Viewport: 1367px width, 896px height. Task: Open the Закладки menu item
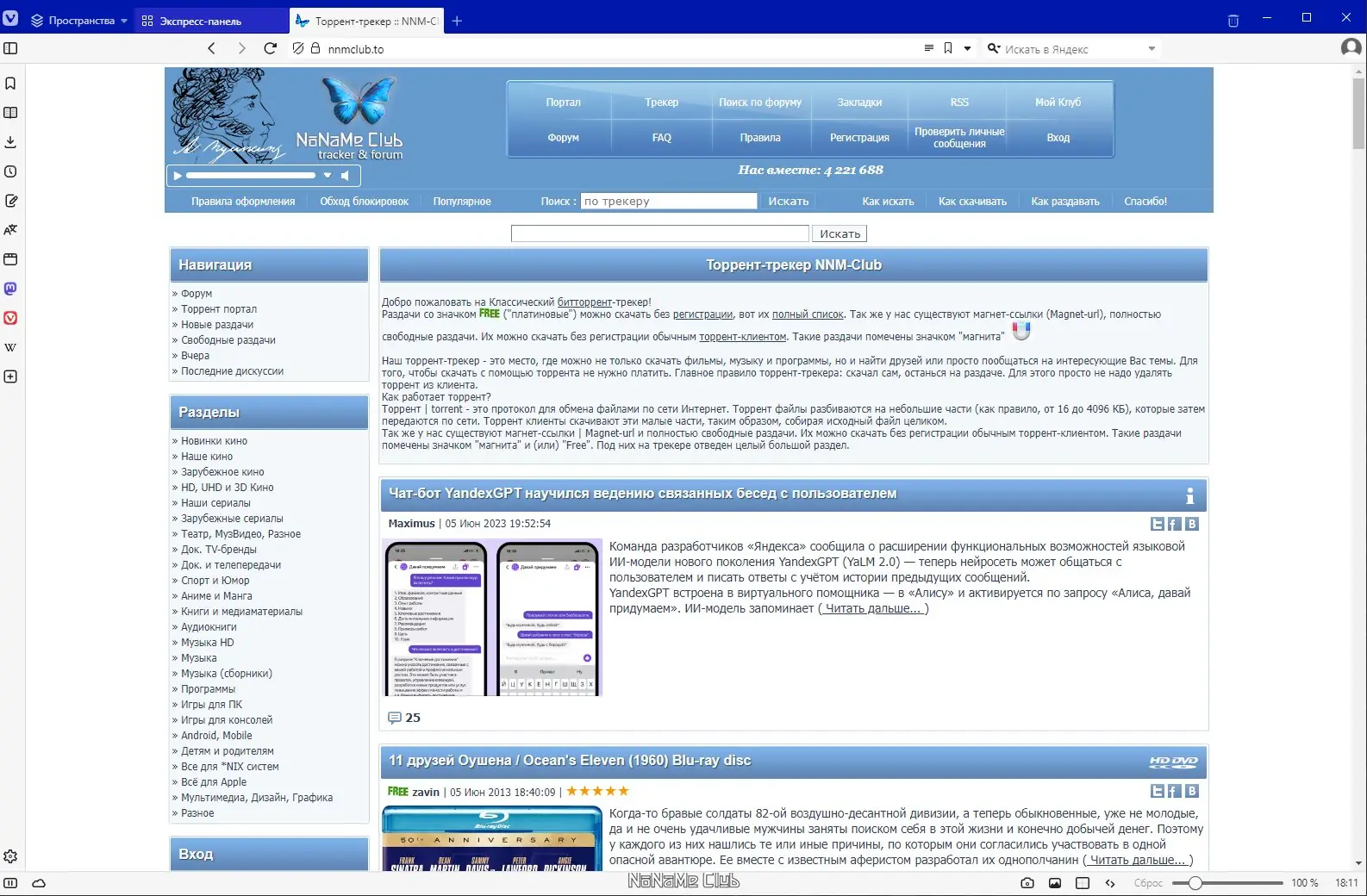point(859,103)
